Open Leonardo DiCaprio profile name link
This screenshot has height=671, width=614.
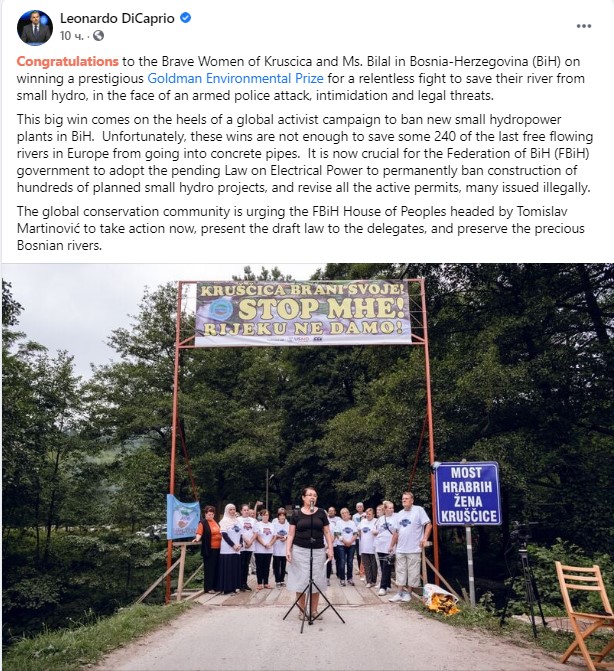click(x=117, y=18)
